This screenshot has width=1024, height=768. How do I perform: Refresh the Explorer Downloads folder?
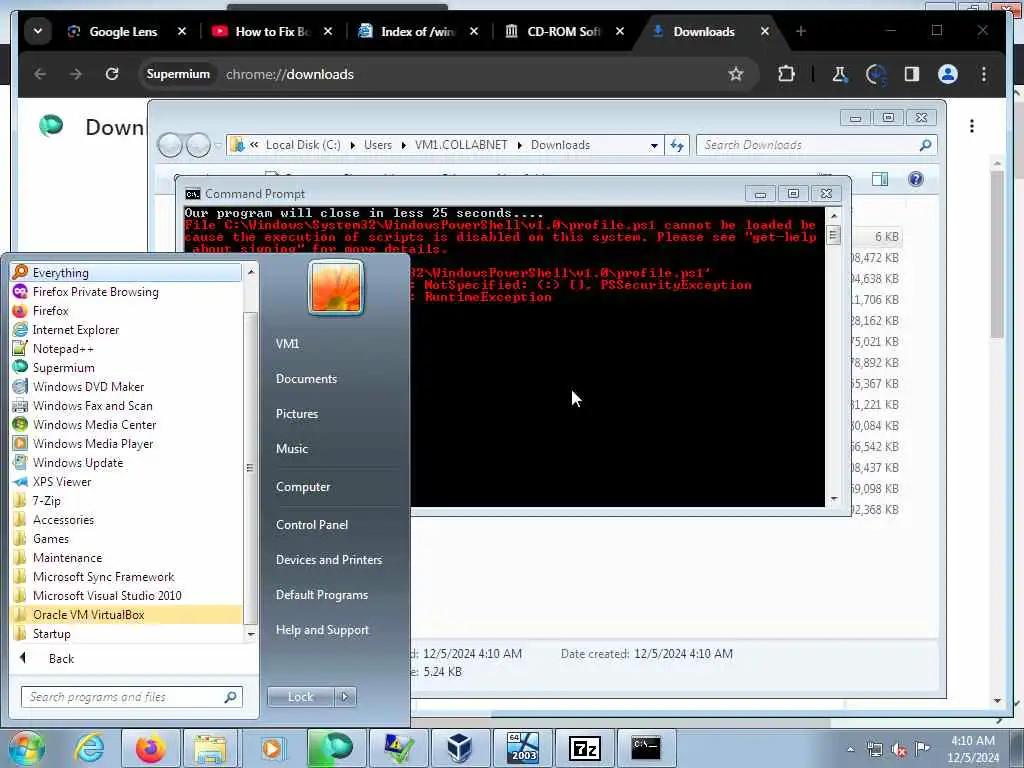(677, 146)
